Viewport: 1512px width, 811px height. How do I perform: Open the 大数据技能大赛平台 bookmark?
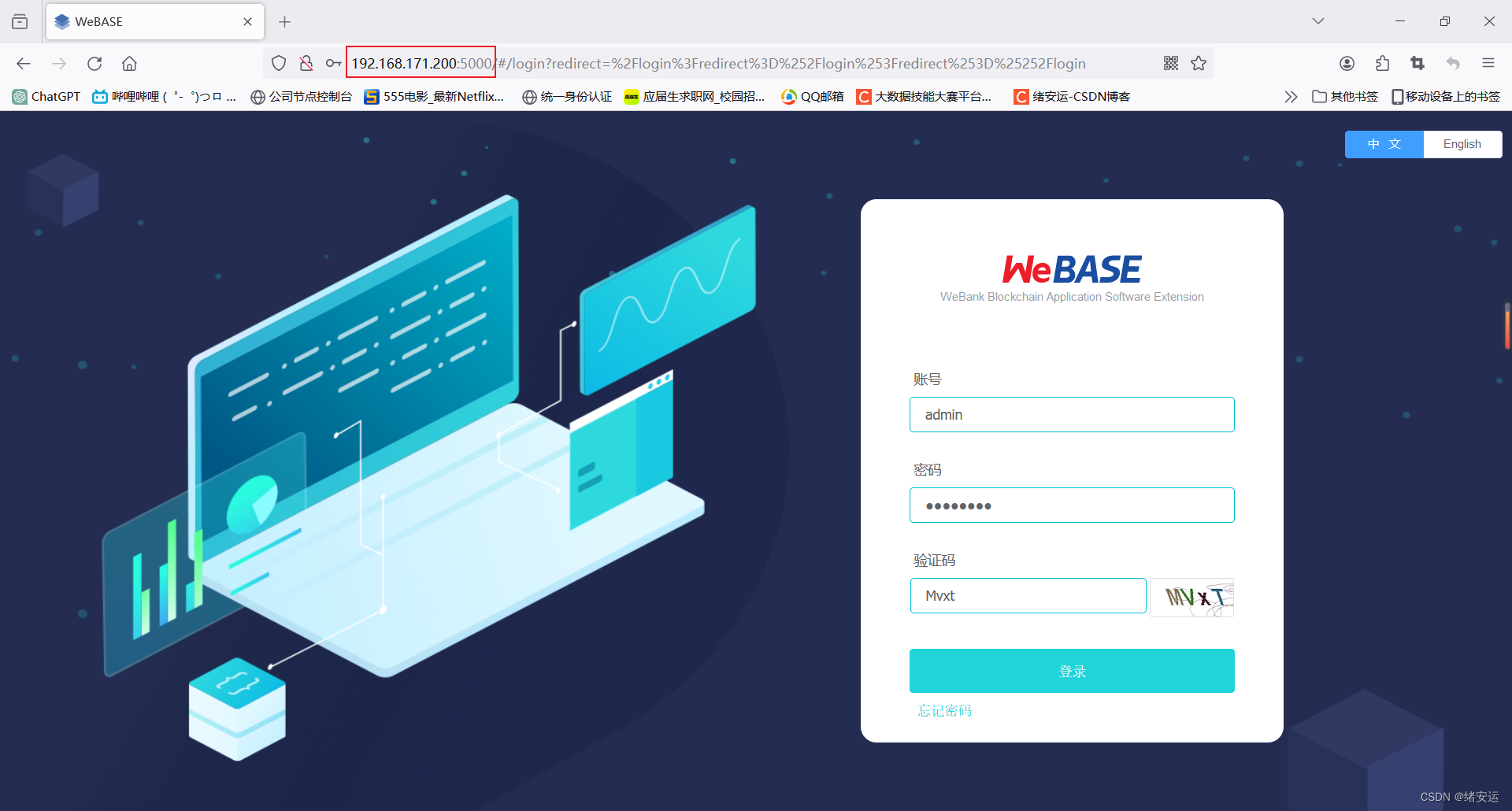tap(924, 97)
